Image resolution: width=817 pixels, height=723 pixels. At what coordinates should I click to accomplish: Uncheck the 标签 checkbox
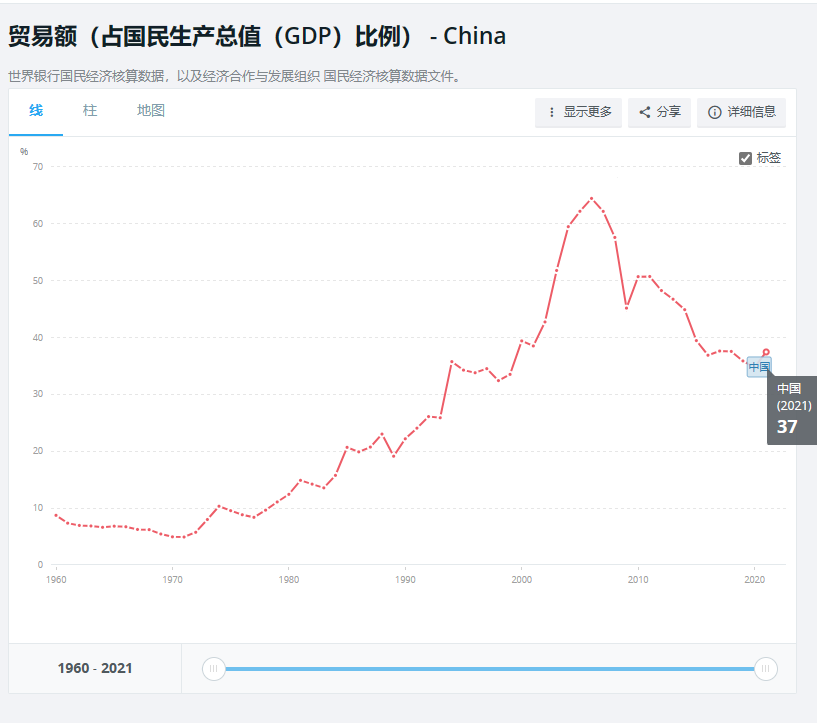745,158
